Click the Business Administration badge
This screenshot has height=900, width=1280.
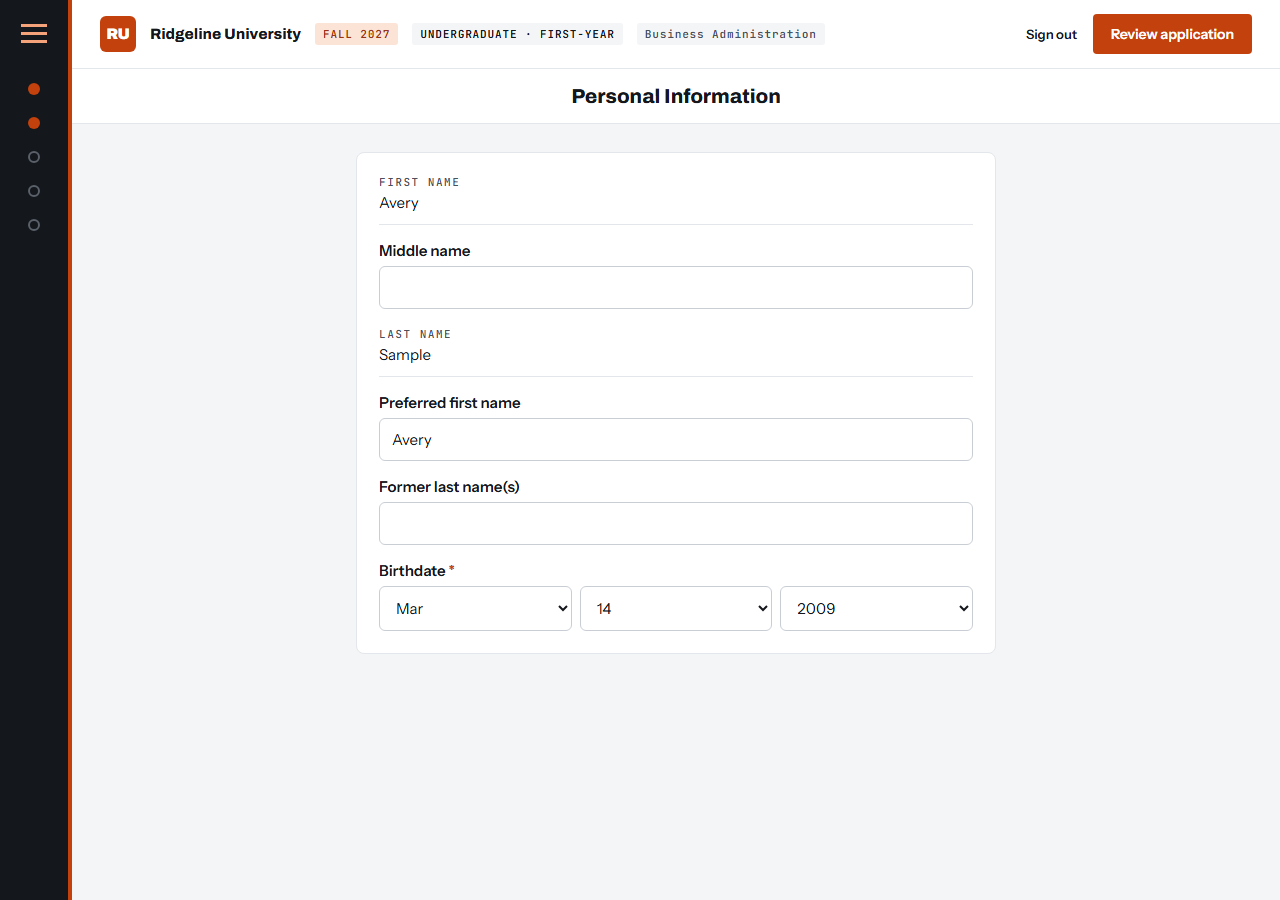(730, 34)
